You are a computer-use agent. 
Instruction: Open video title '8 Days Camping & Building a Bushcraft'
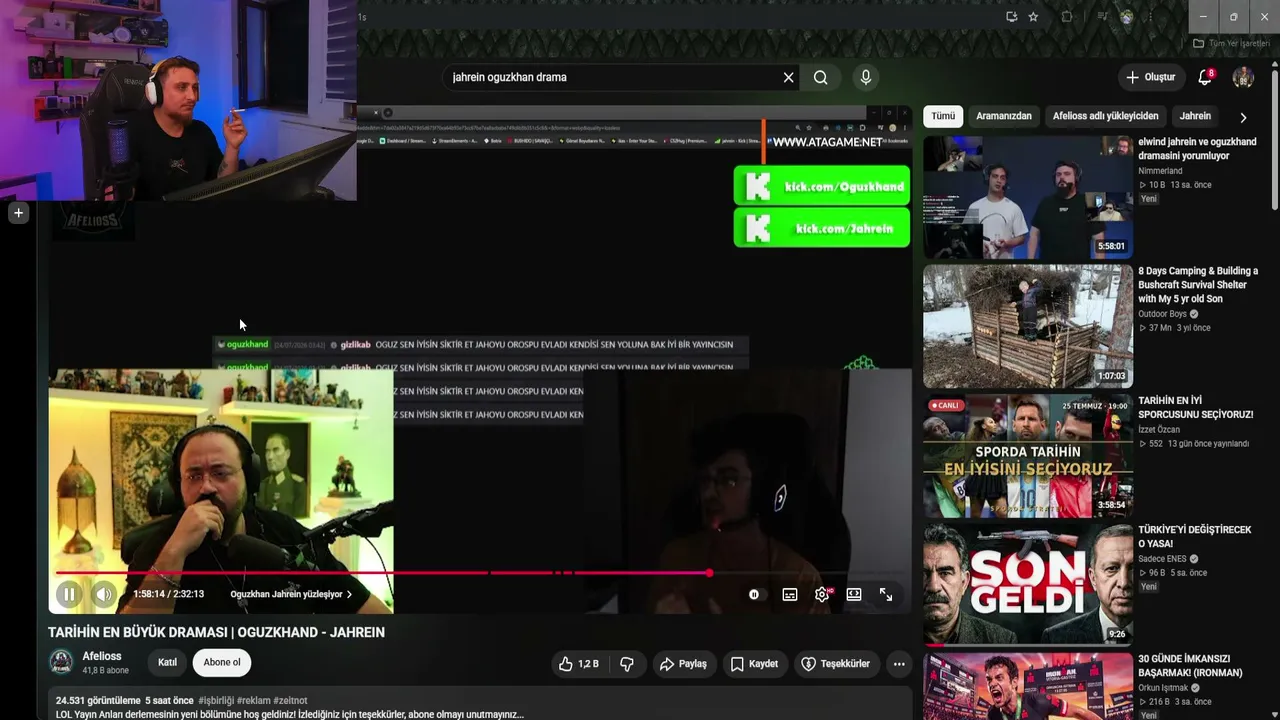pos(1198,285)
